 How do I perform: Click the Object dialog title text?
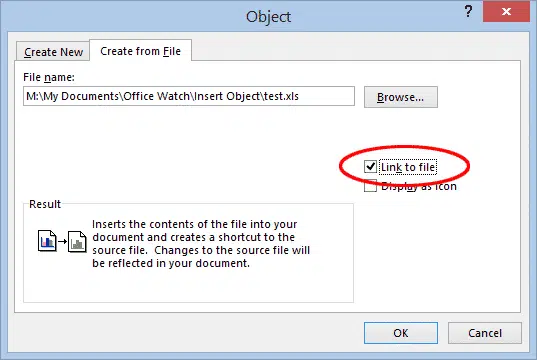coord(268,17)
